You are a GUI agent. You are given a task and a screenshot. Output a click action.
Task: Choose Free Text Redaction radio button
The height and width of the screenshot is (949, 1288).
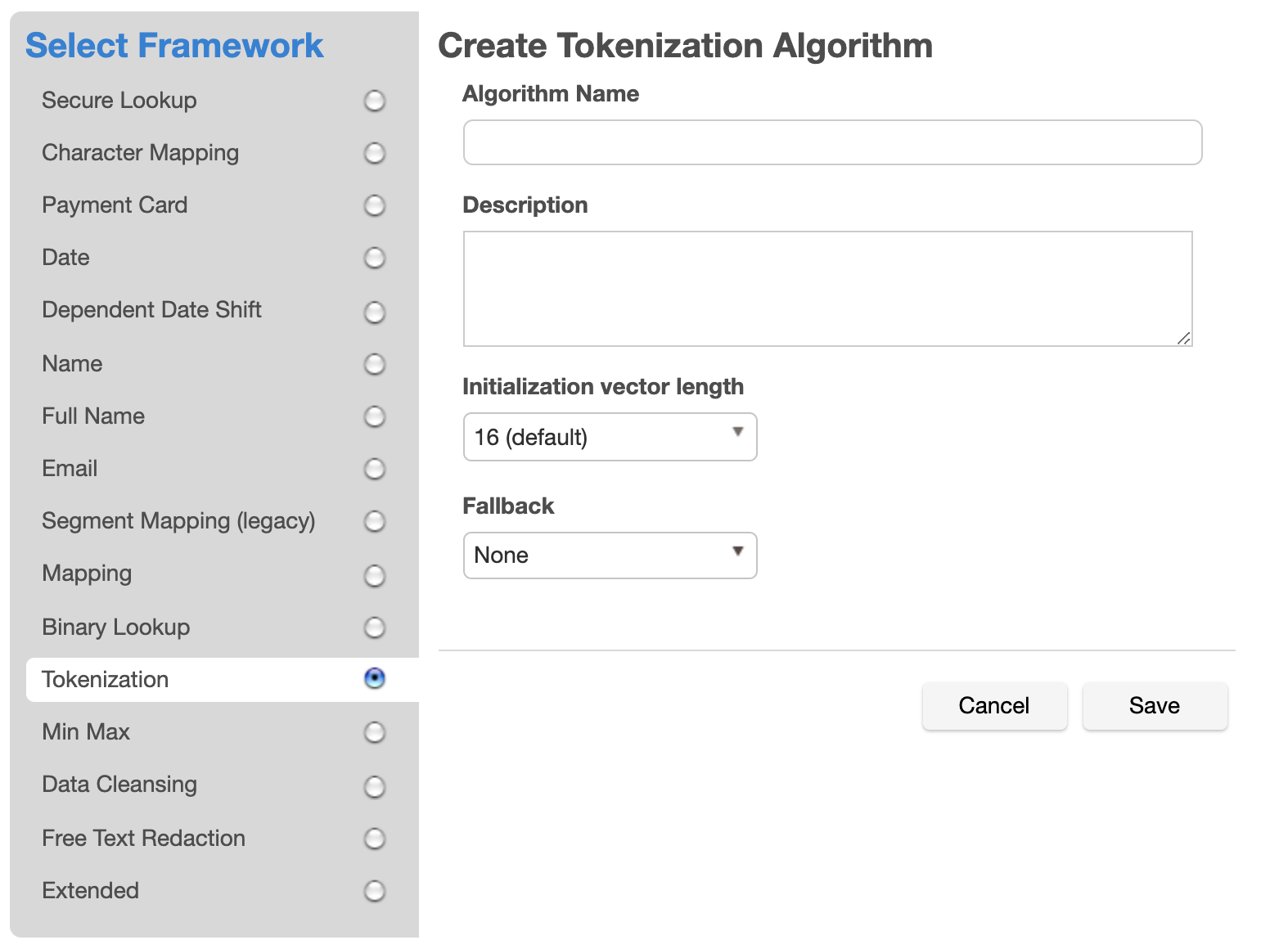point(375,839)
